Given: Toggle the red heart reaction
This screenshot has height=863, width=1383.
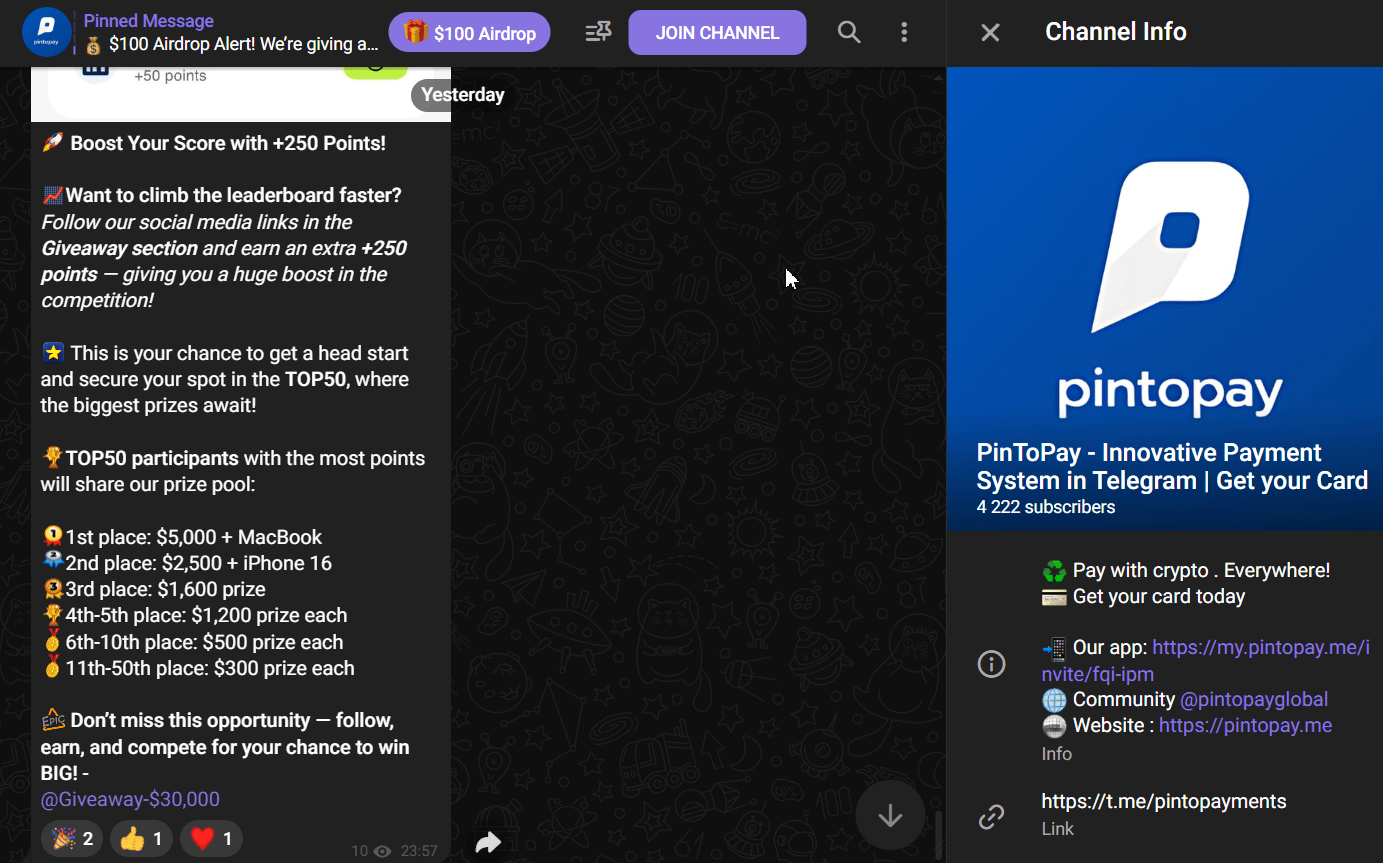Looking at the screenshot, I should coord(211,839).
